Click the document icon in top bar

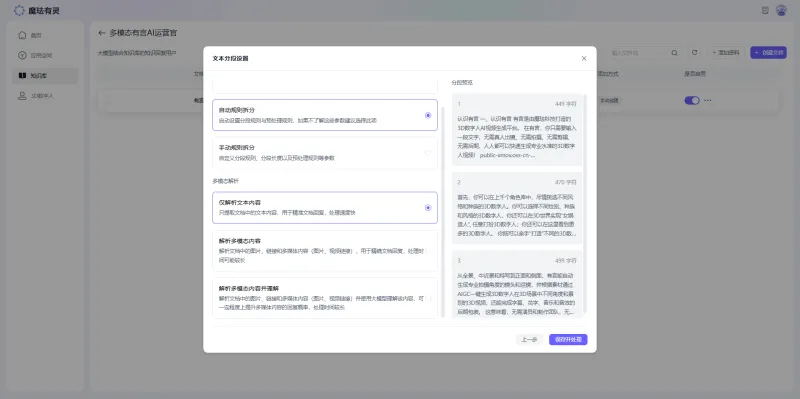[765, 10]
